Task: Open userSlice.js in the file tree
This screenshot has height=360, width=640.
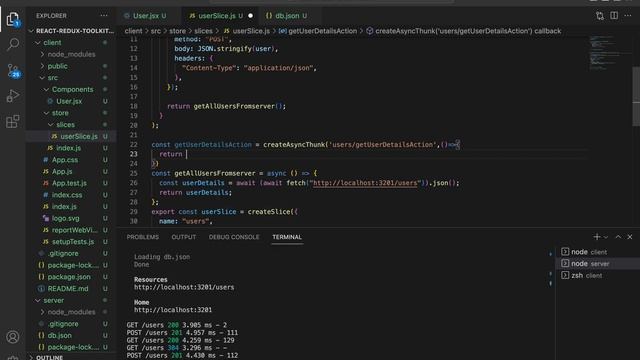Action: (79, 136)
